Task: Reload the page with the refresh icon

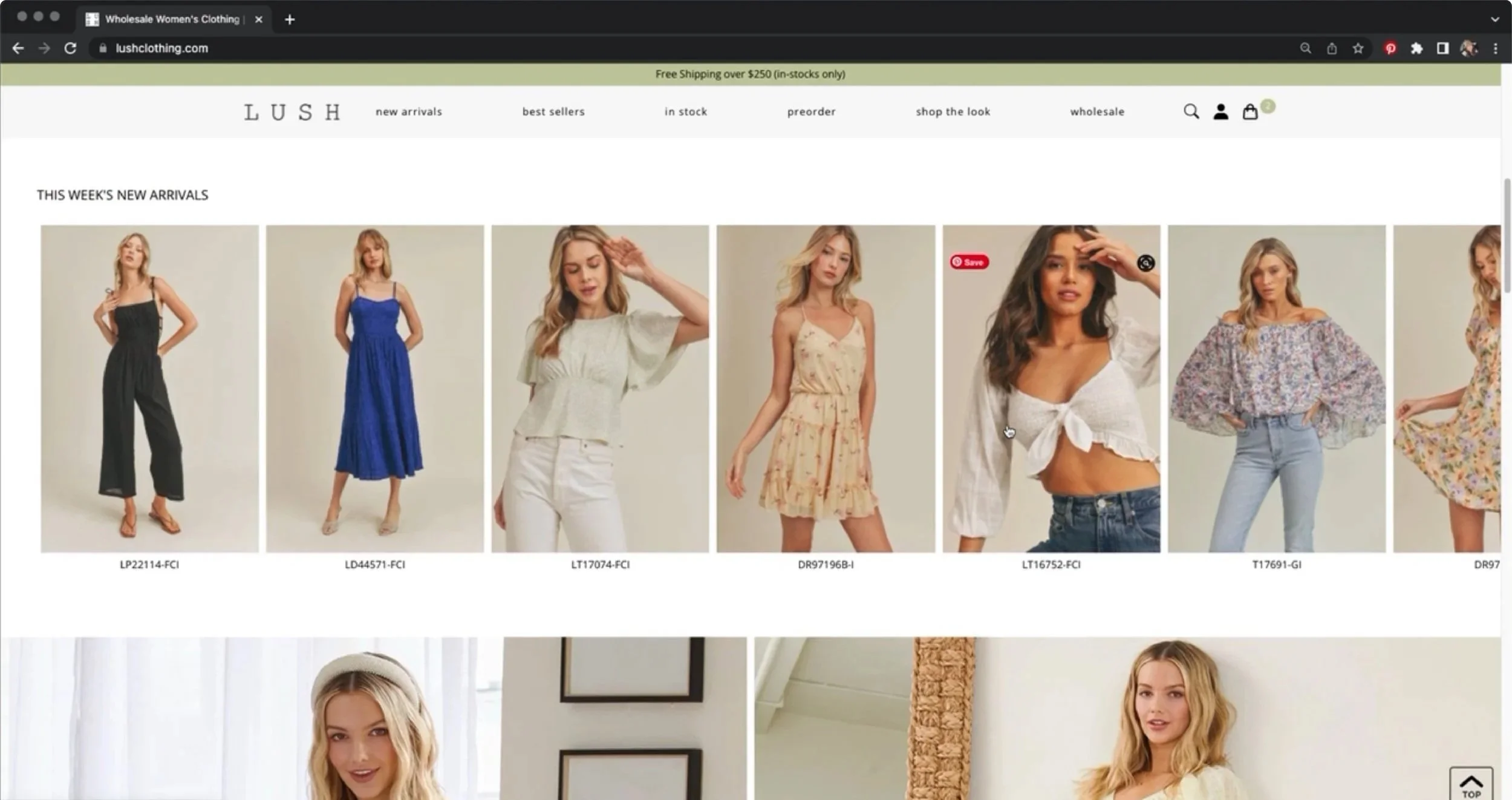Action: pos(70,48)
